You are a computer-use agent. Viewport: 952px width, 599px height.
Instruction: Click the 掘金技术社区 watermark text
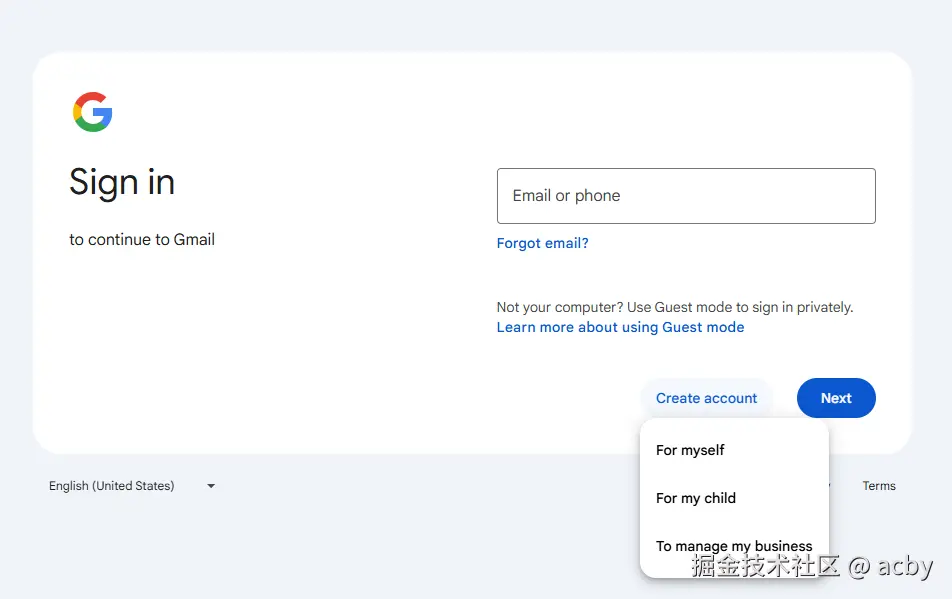tap(766, 567)
